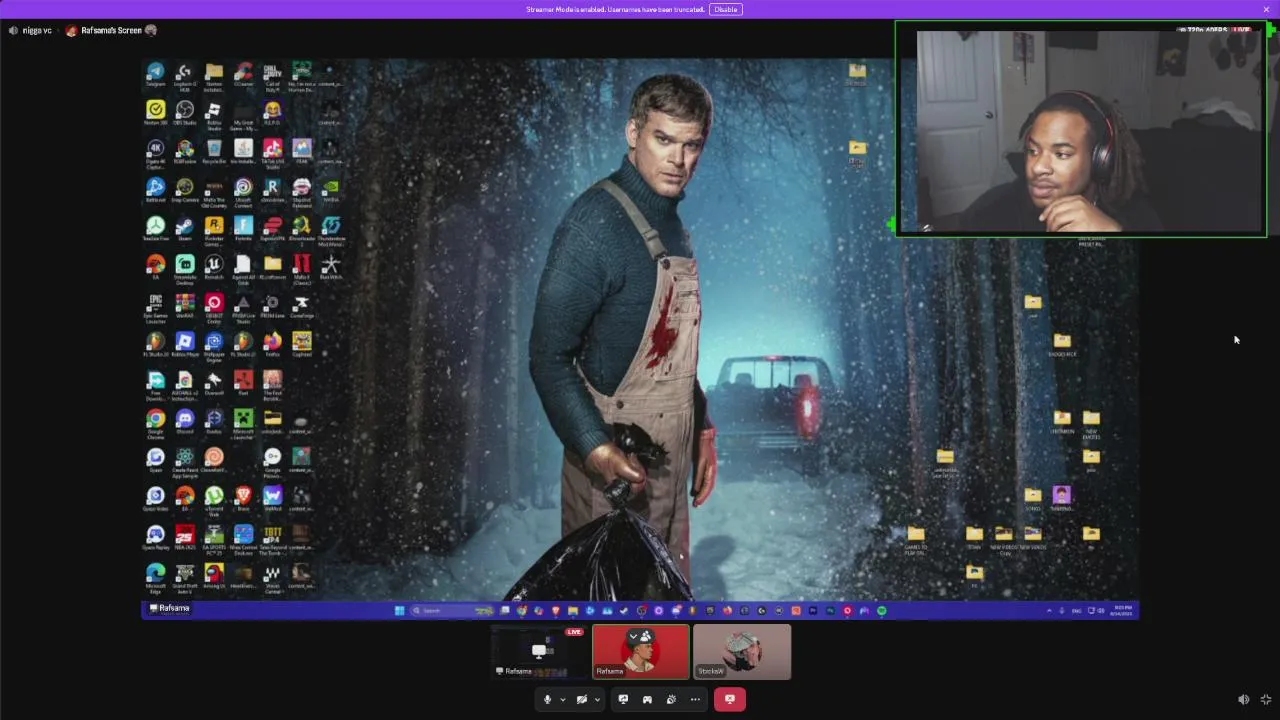
Task: Select the LIVE stream preview thumbnail
Action: (540, 652)
